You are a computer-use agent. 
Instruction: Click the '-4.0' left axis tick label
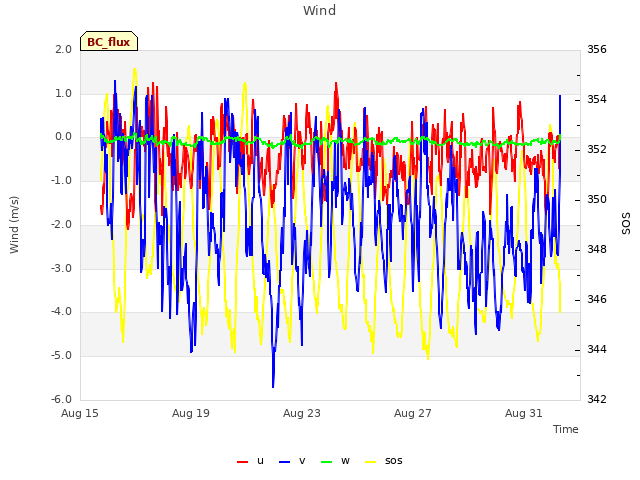[x=61, y=311]
